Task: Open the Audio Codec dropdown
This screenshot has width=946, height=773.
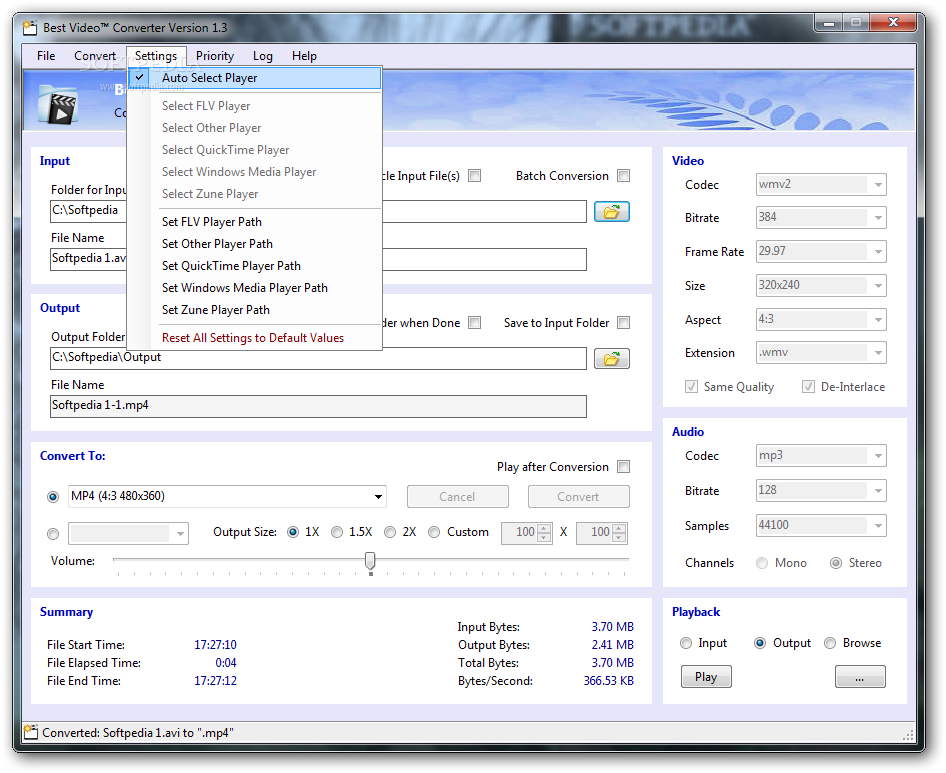Action: click(x=878, y=456)
